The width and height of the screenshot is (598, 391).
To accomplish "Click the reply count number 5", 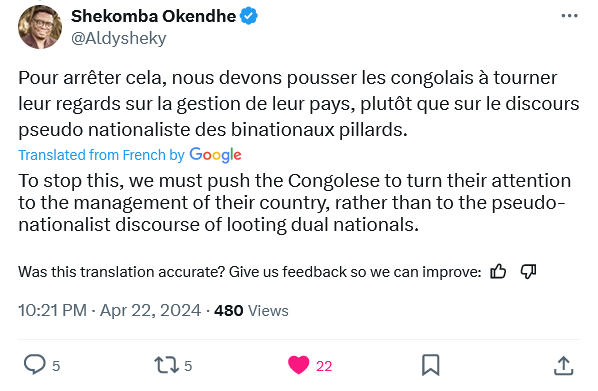I will 56,366.
